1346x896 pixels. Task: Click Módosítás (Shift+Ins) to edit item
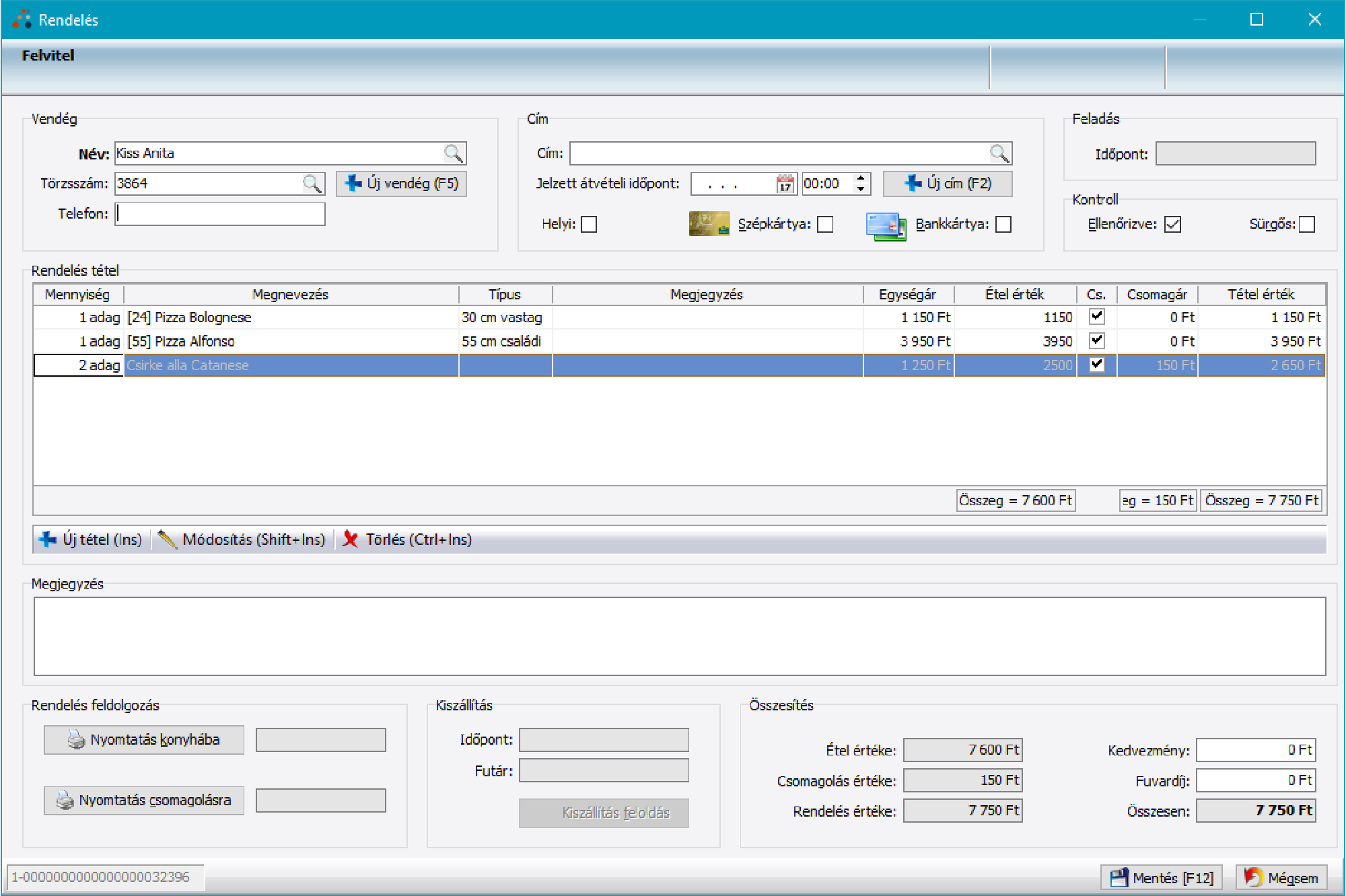(x=242, y=539)
